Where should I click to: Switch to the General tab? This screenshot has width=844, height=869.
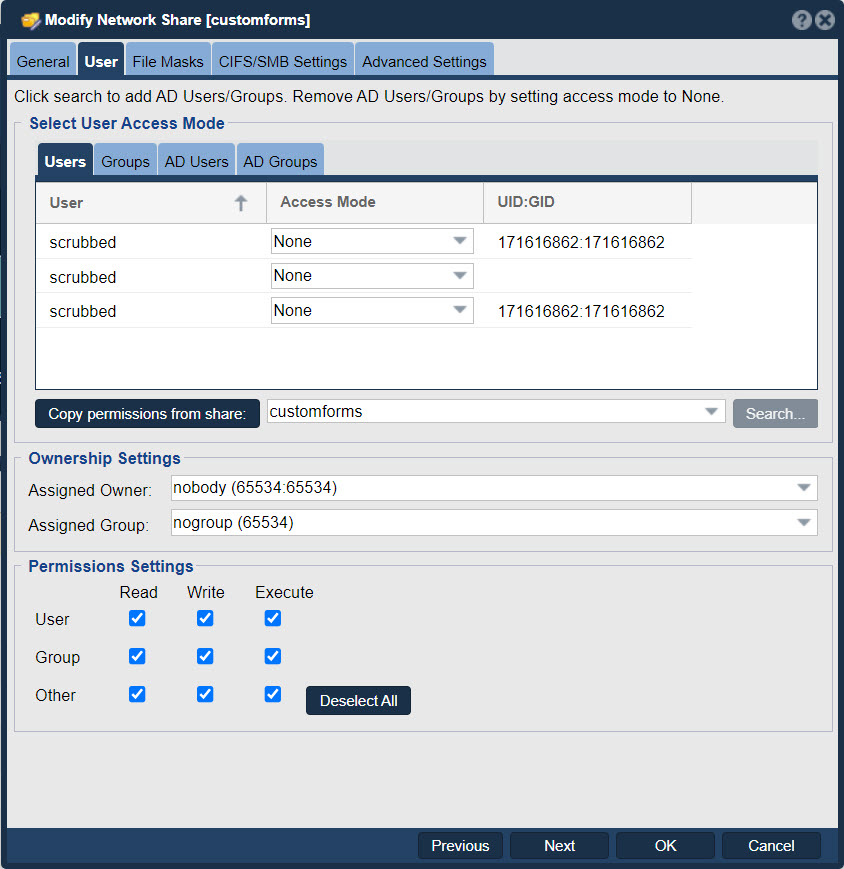[x=43, y=61]
